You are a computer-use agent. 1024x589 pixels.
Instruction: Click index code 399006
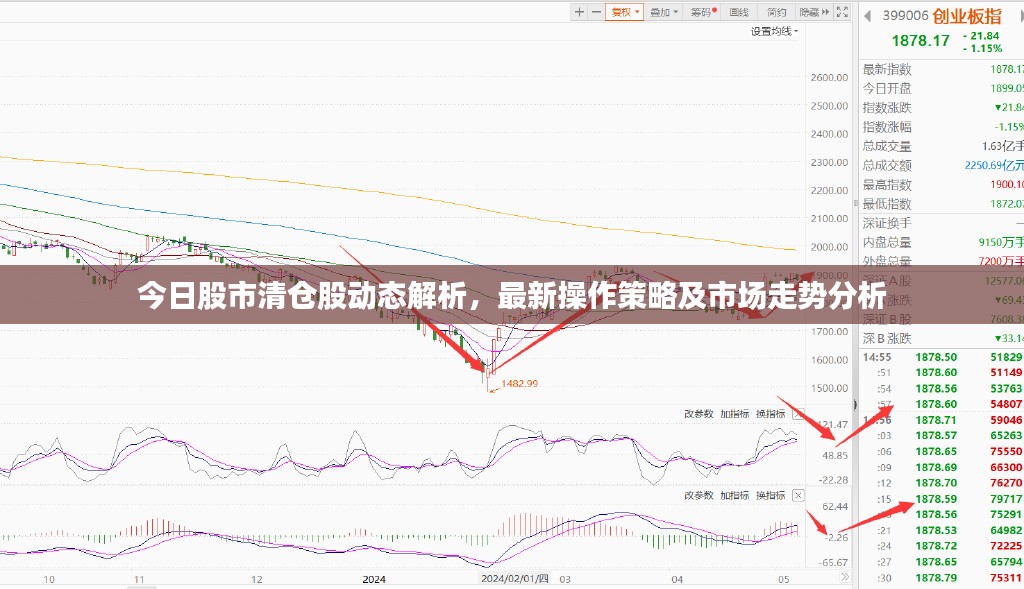[x=905, y=16]
